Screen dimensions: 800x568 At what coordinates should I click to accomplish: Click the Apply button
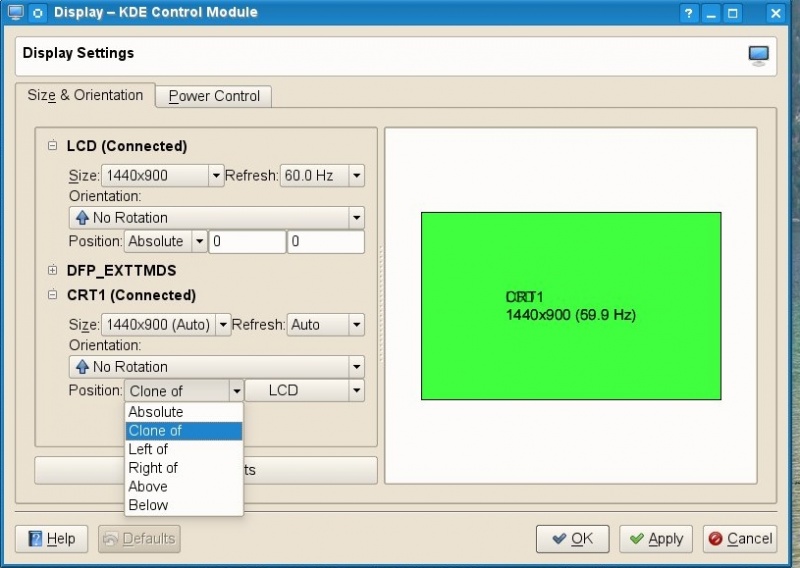[x=655, y=539]
